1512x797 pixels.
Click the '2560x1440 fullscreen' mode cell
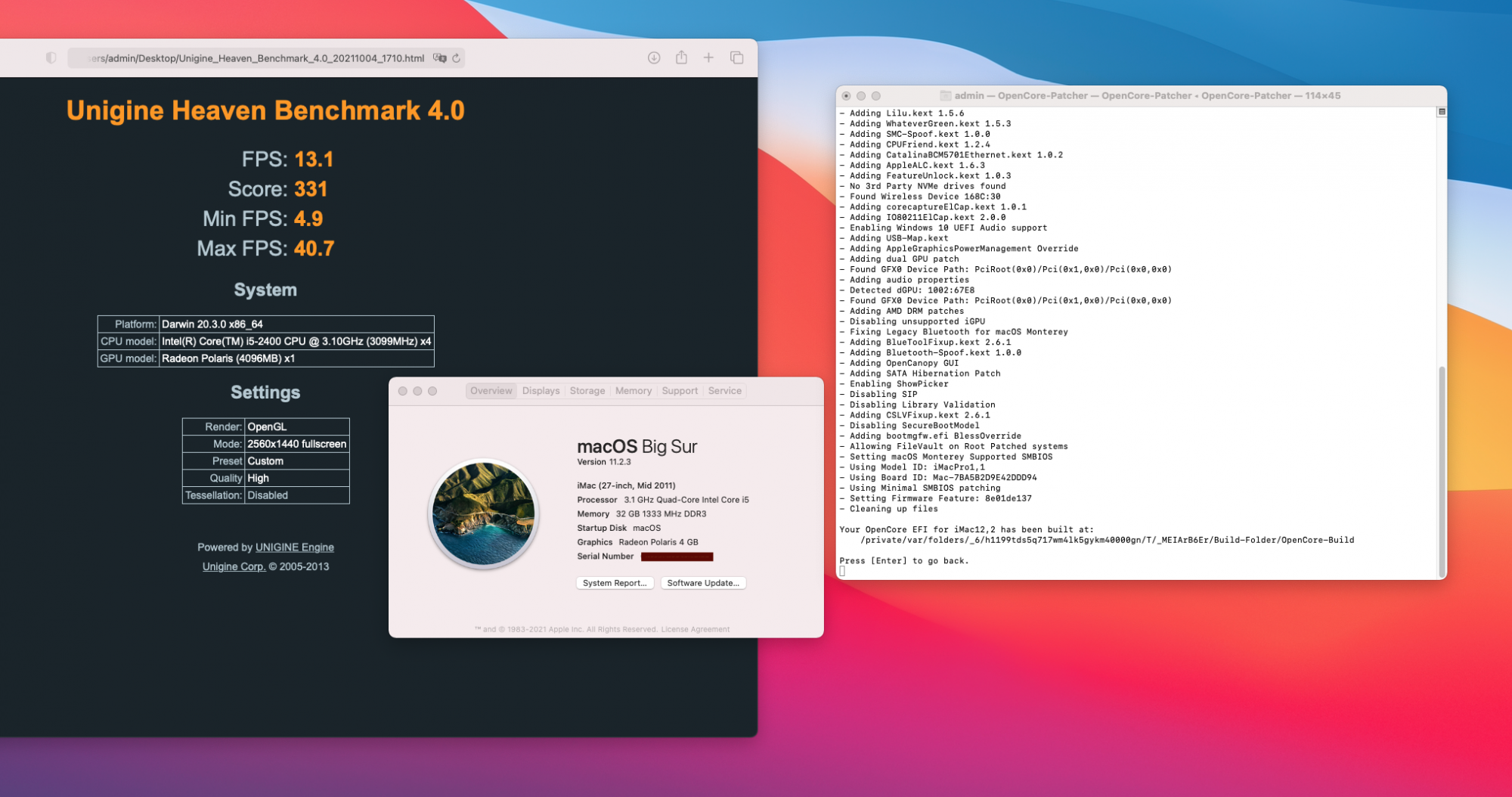coord(297,444)
